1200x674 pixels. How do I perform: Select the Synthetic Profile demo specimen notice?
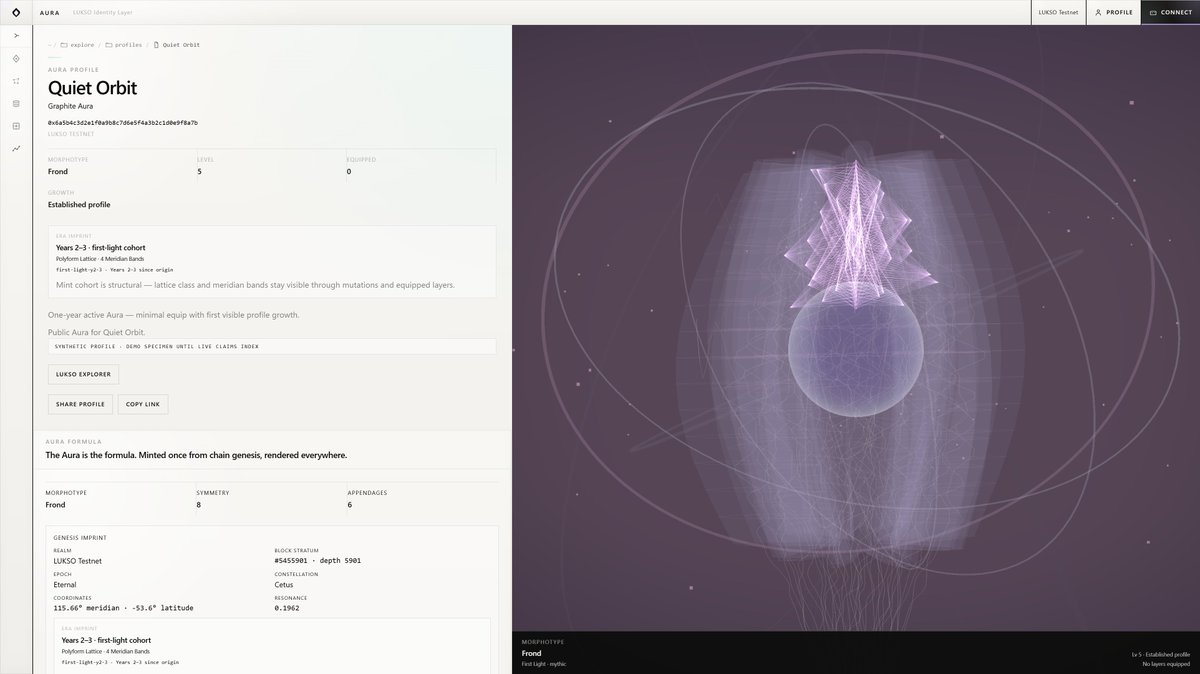point(272,346)
